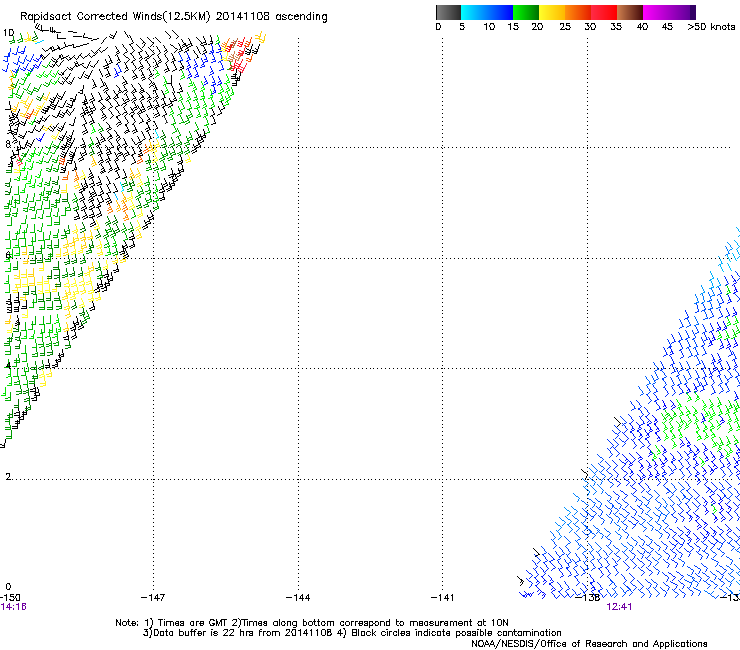Click the longitude '-144' axis label
Screen dimensions: 740x650
pyautogui.click(x=298, y=598)
